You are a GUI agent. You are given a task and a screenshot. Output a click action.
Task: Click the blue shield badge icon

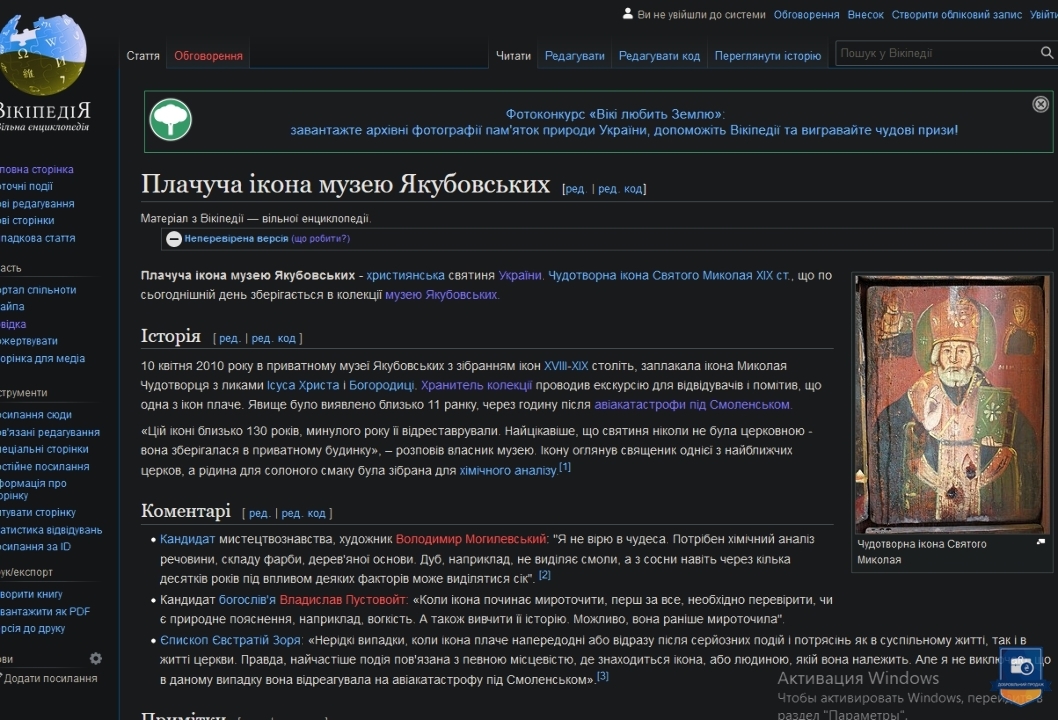click(x=1020, y=671)
